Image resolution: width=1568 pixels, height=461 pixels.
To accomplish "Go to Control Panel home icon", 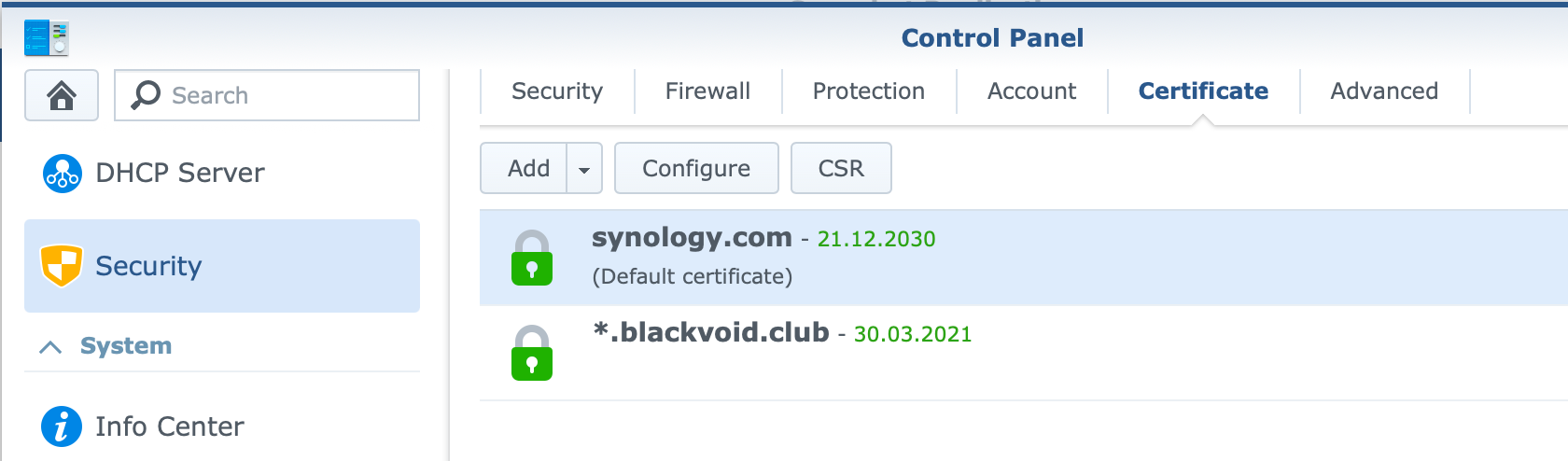I will pyautogui.click(x=62, y=95).
